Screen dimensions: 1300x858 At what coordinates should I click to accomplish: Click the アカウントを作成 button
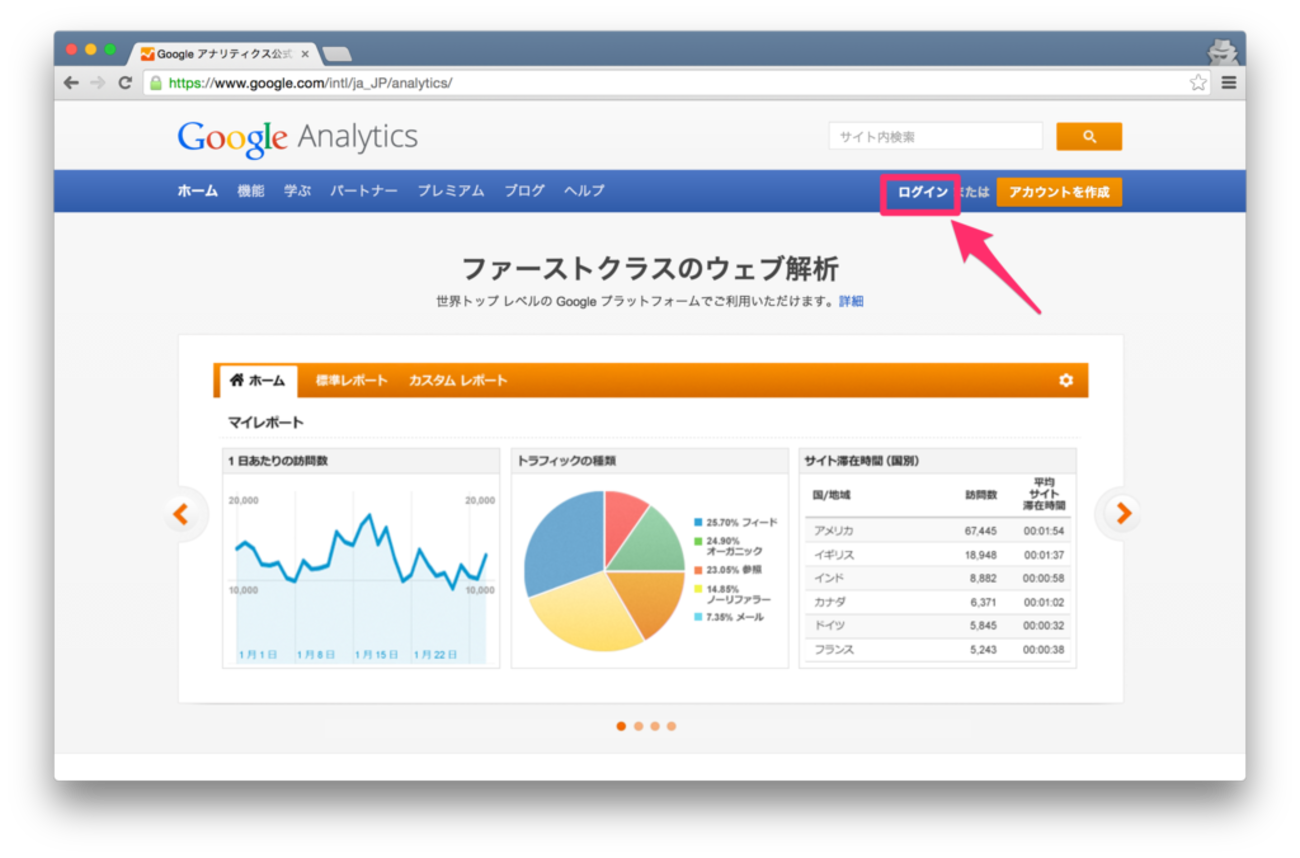pos(1059,192)
